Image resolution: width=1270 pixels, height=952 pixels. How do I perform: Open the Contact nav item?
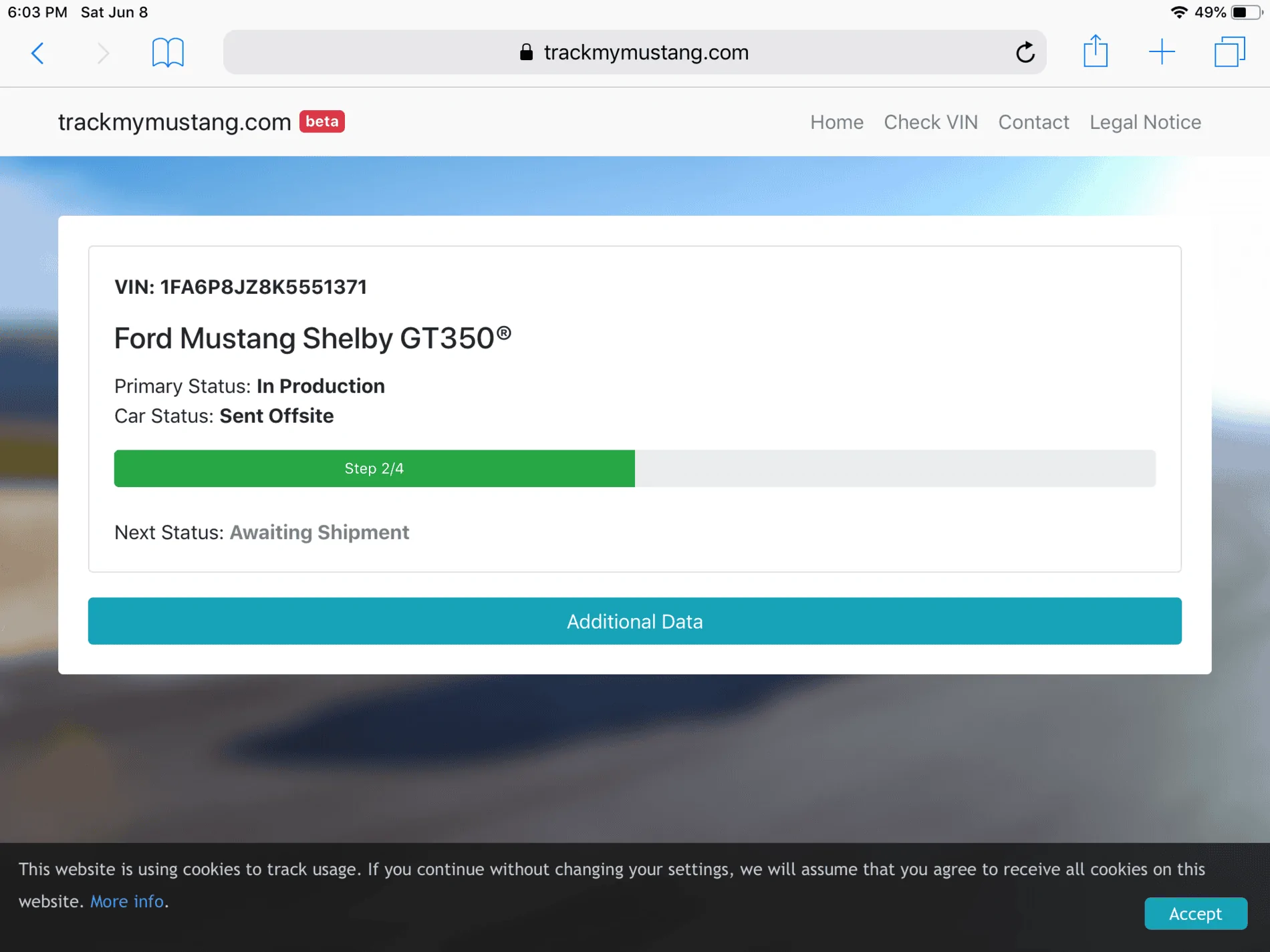pyautogui.click(x=1033, y=122)
